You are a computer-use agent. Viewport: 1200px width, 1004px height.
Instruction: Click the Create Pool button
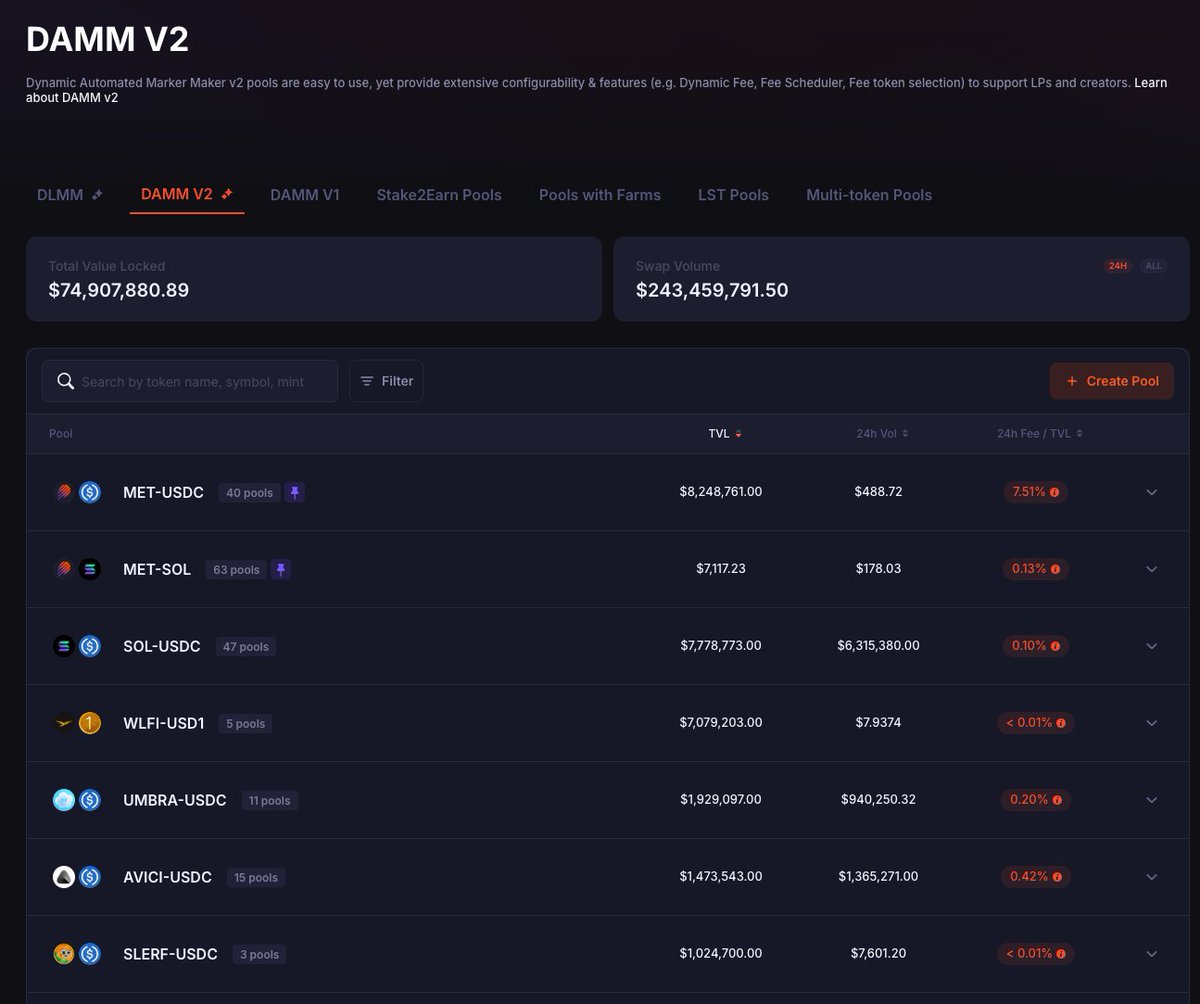1112,381
